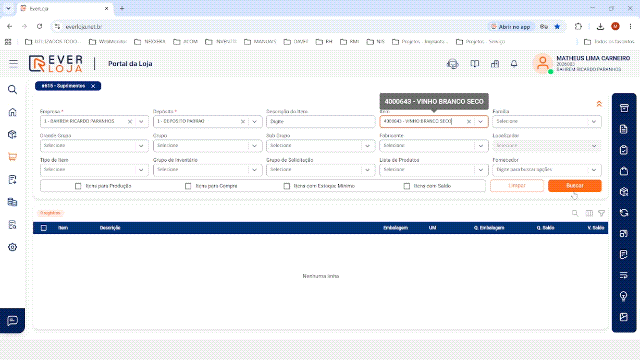The width and height of the screenshot is (640, 360).
Task: Click the orange Buscar button
Action: click(575, 186)
